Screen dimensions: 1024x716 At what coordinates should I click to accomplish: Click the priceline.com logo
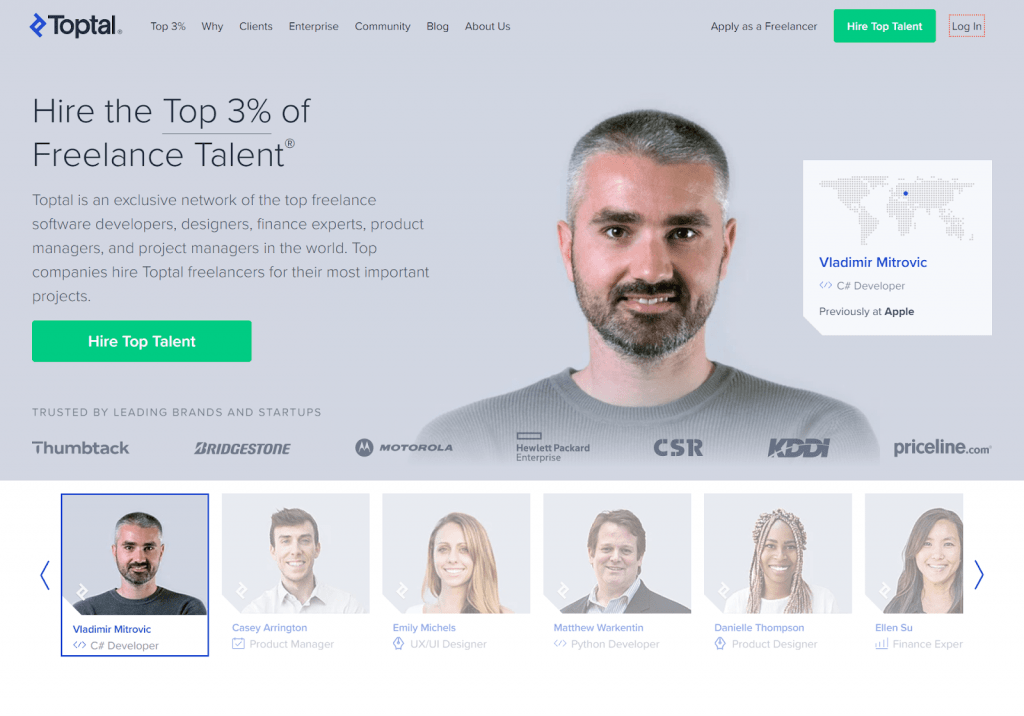click(x=942, y=448)
